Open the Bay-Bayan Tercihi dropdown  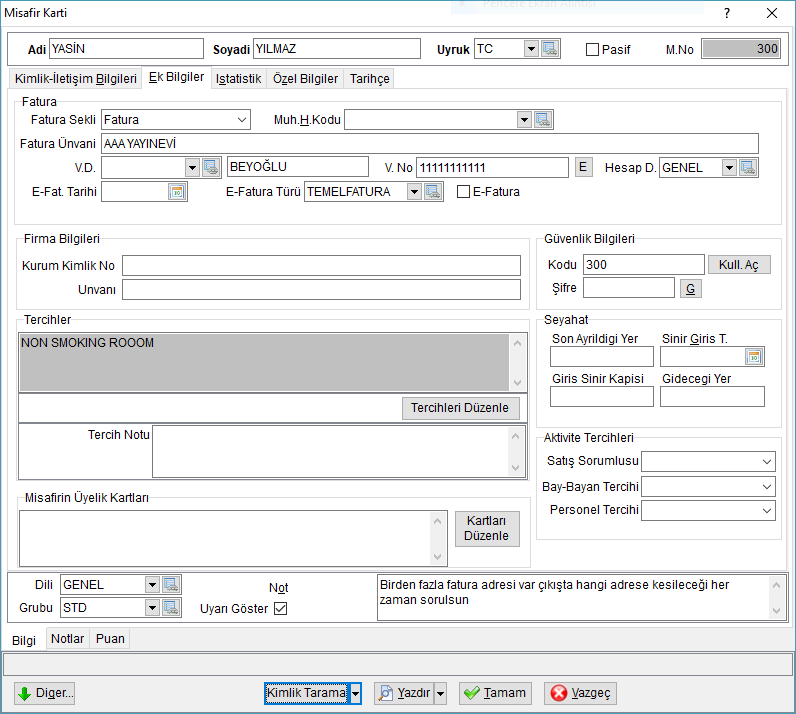click(x=708, y=486)
